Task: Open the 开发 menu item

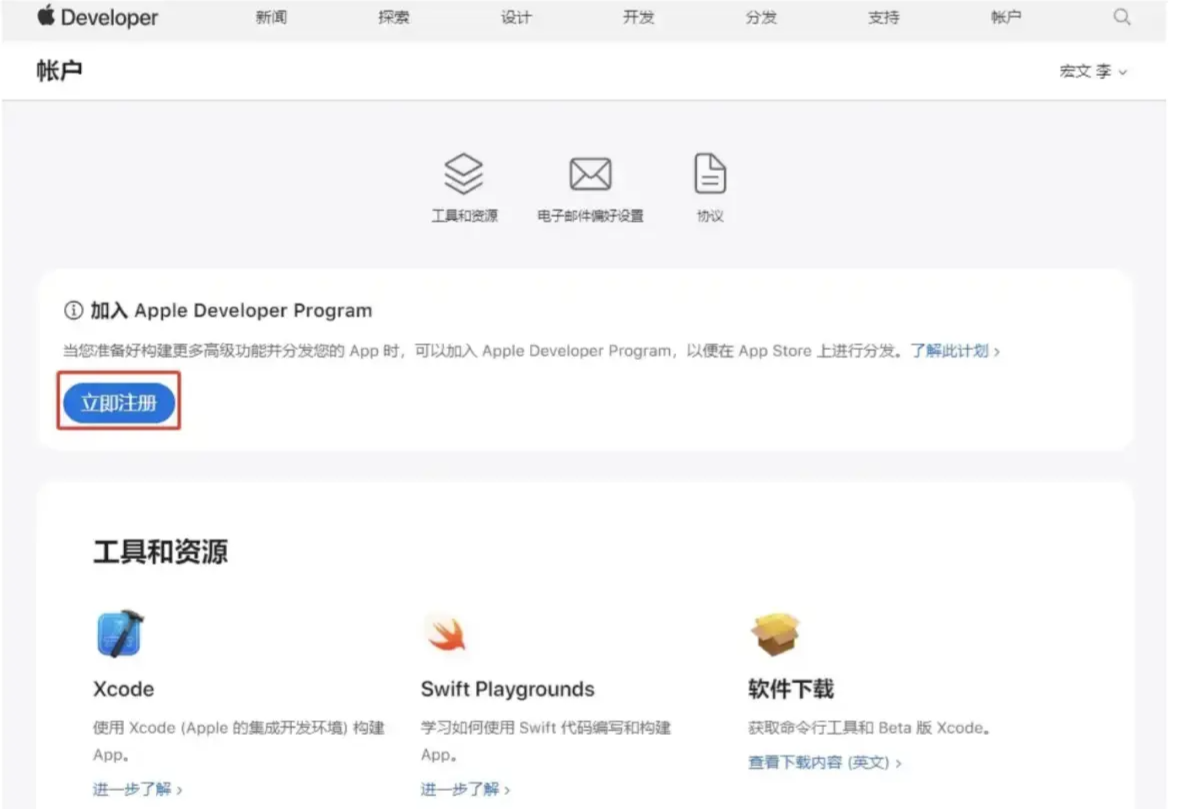Action: coord(638,17)
